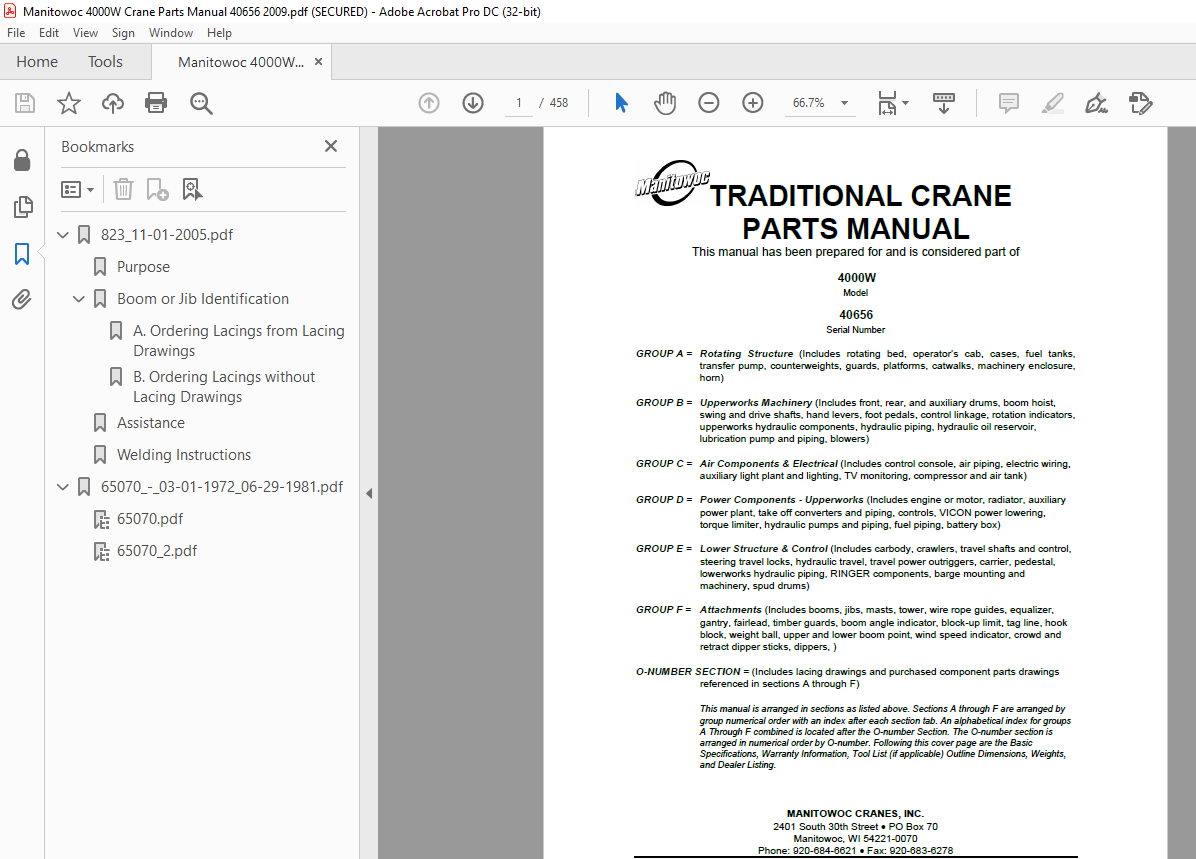The image size is (1196, 859).
Task: Click the serial number 40656 text
Action: click(856, 315)
